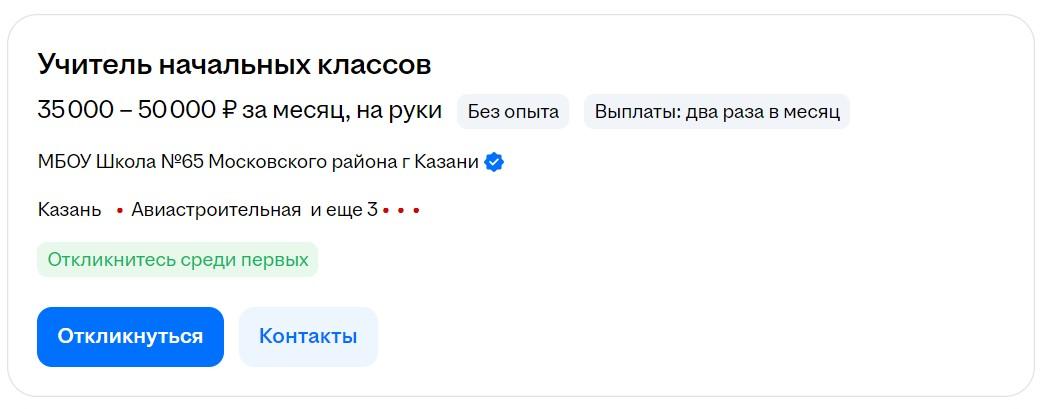
Task: Click first red dot after "и еще 3"
Action: pyautogui.click(x=385, y=211)
